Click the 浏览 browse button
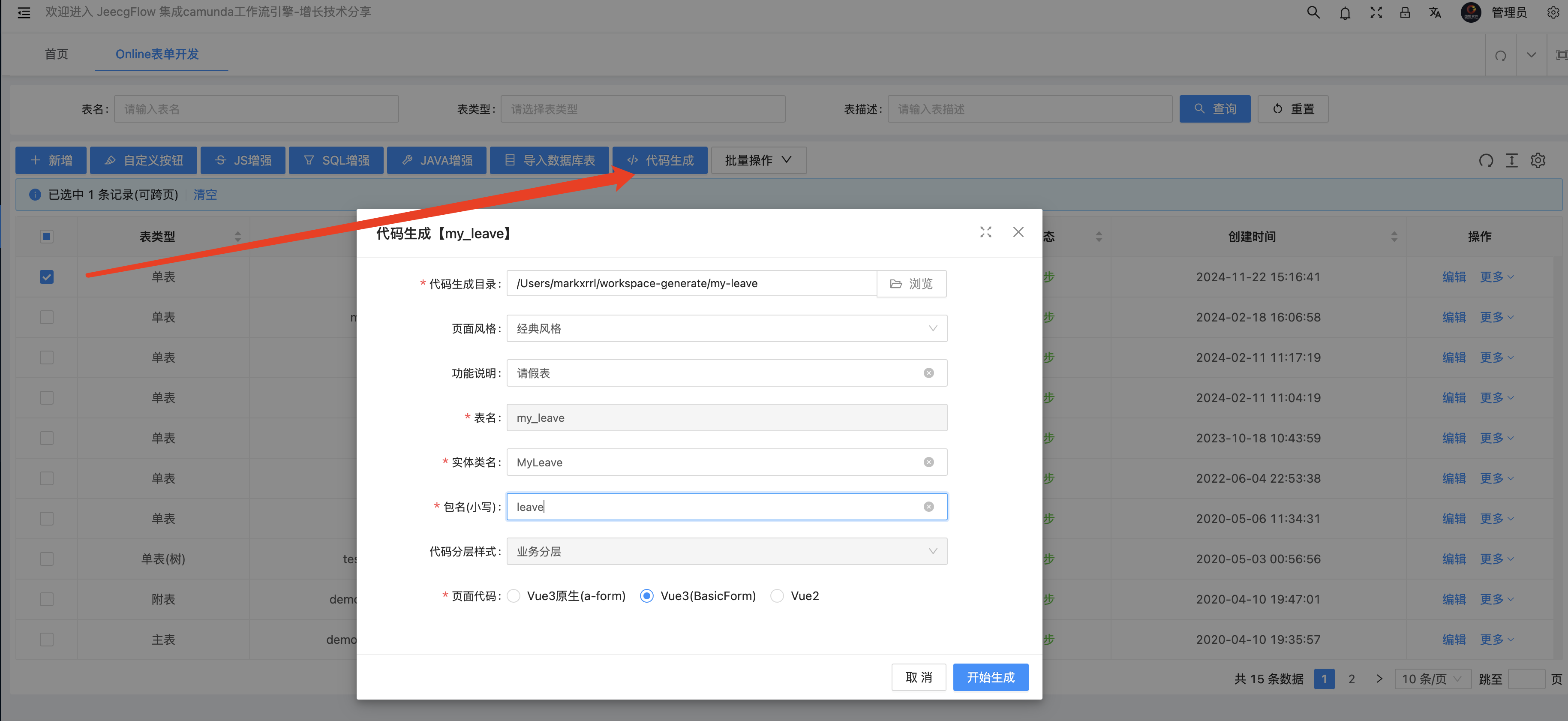1568x721 pixels. click(911, 284)
